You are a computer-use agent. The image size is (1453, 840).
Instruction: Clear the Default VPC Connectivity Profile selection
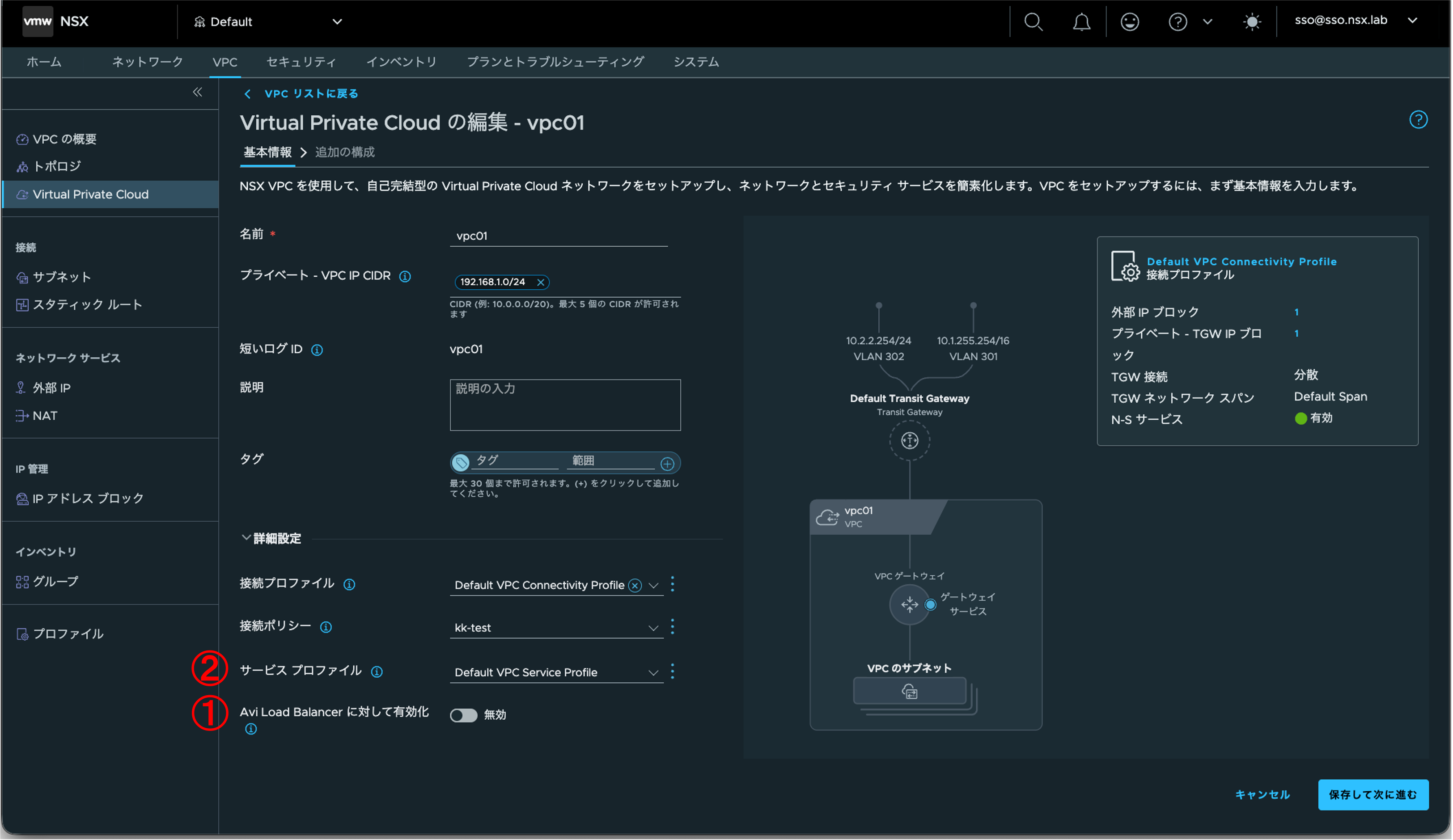click(x=635, y=585)
